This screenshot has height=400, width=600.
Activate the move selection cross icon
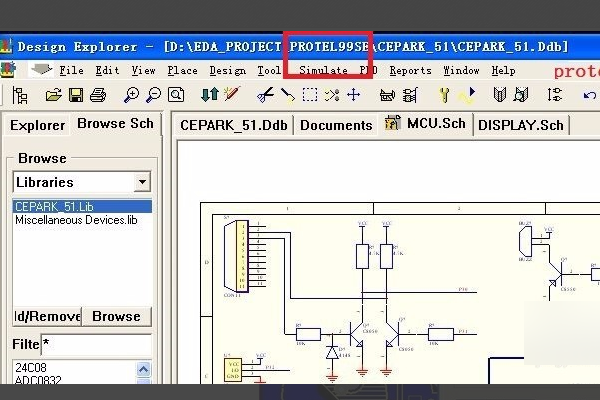[x=354, y=95]
